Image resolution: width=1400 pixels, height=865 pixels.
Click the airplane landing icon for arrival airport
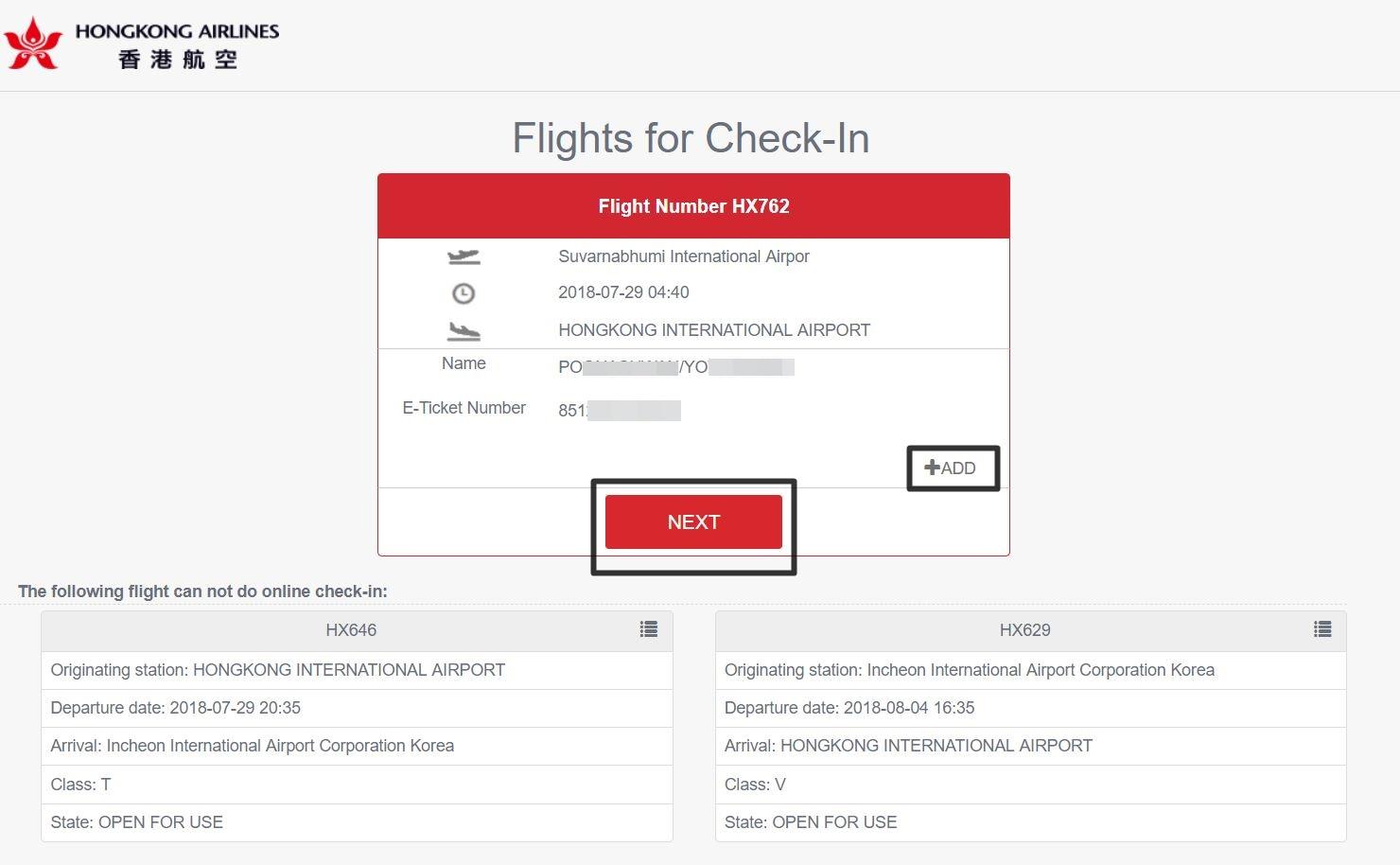[x=463, y=330]
